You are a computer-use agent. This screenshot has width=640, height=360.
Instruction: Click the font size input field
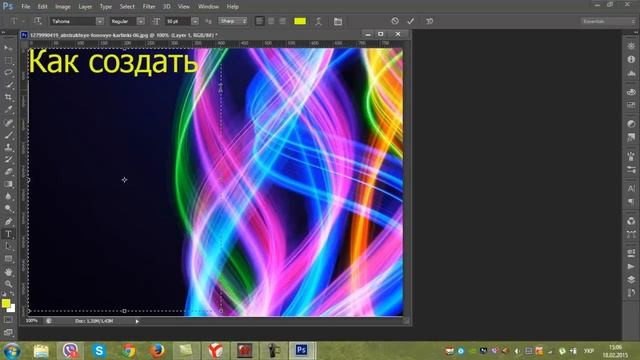pyautogui.click(x=178, y=21)
